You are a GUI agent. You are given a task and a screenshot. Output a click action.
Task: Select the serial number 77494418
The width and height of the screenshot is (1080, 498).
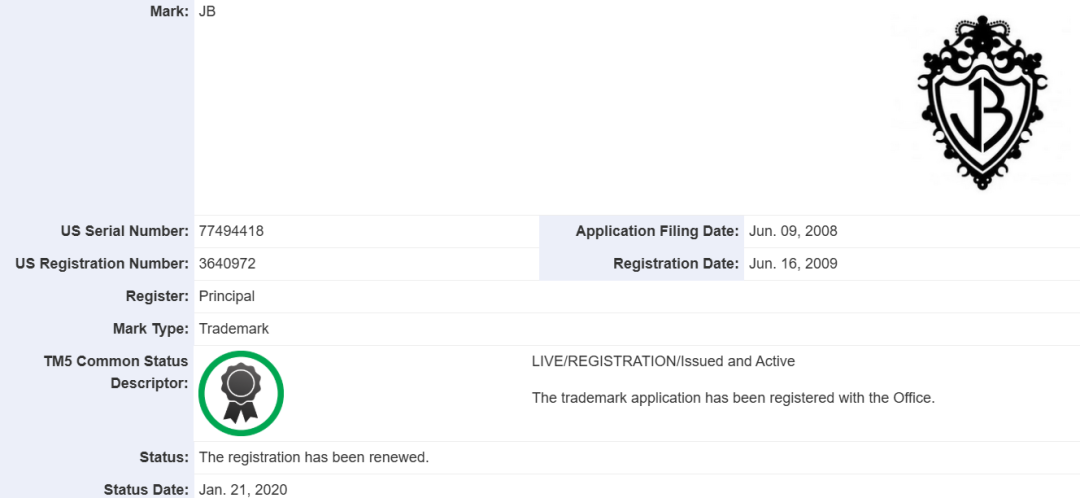click(x=231, y=231)
